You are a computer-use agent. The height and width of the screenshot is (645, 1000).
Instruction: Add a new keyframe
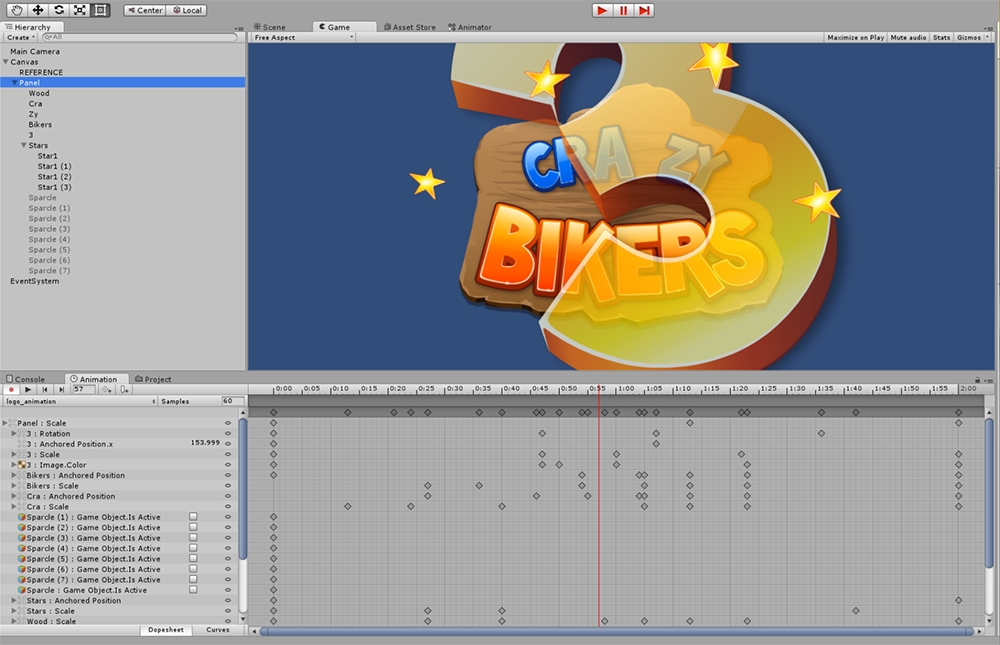(x=107, y=390)
